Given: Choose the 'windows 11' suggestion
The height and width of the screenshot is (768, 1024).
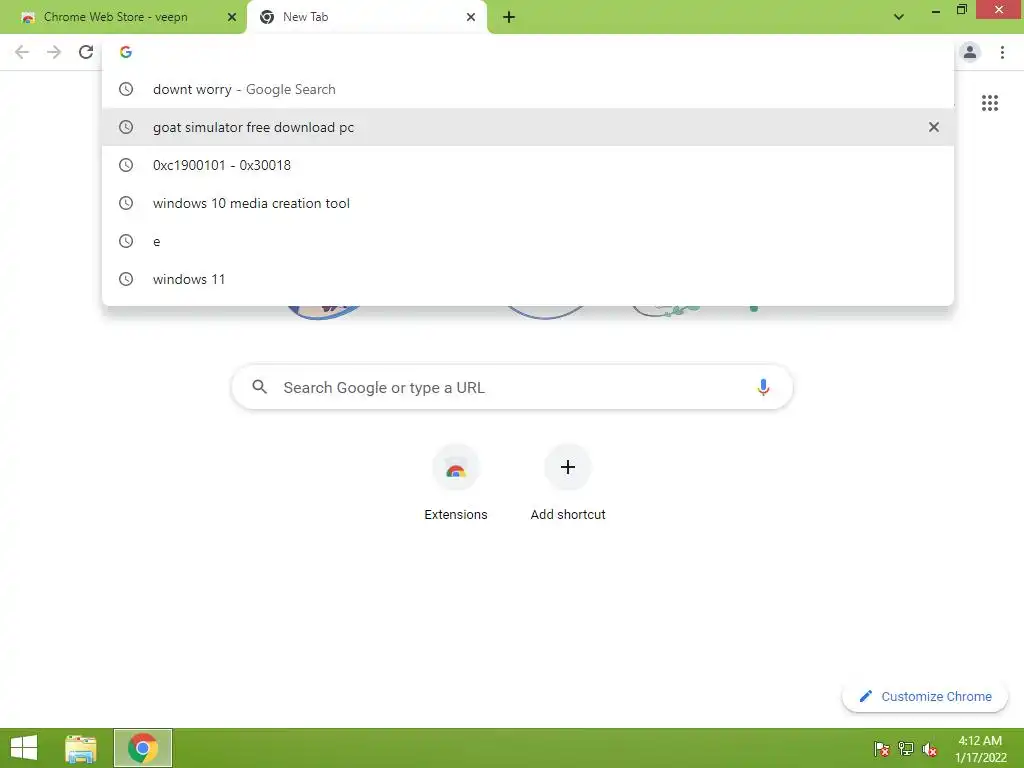Looking at the screenshot, I should click(528, 279).
